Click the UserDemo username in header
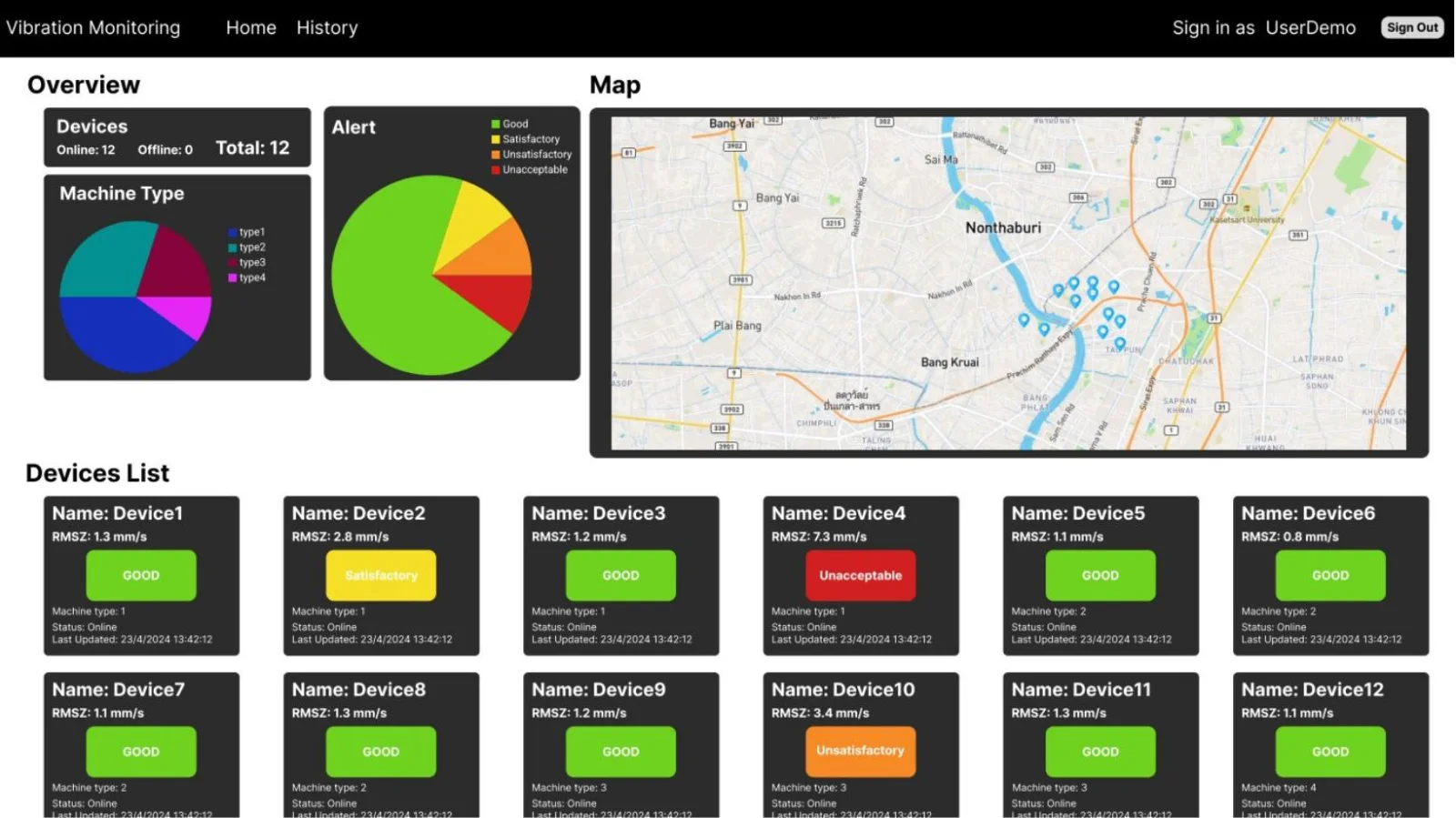The height and width of the screenshot is (818, 1456). (x=1310, y=28)
